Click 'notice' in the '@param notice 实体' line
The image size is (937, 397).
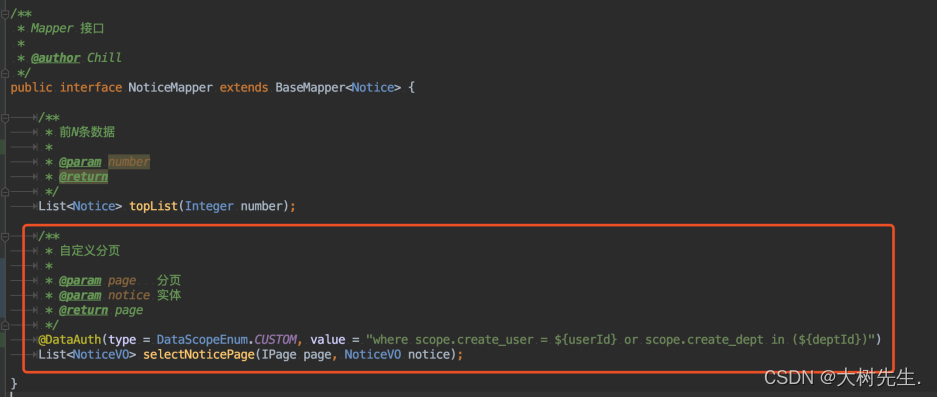point(129,295)
